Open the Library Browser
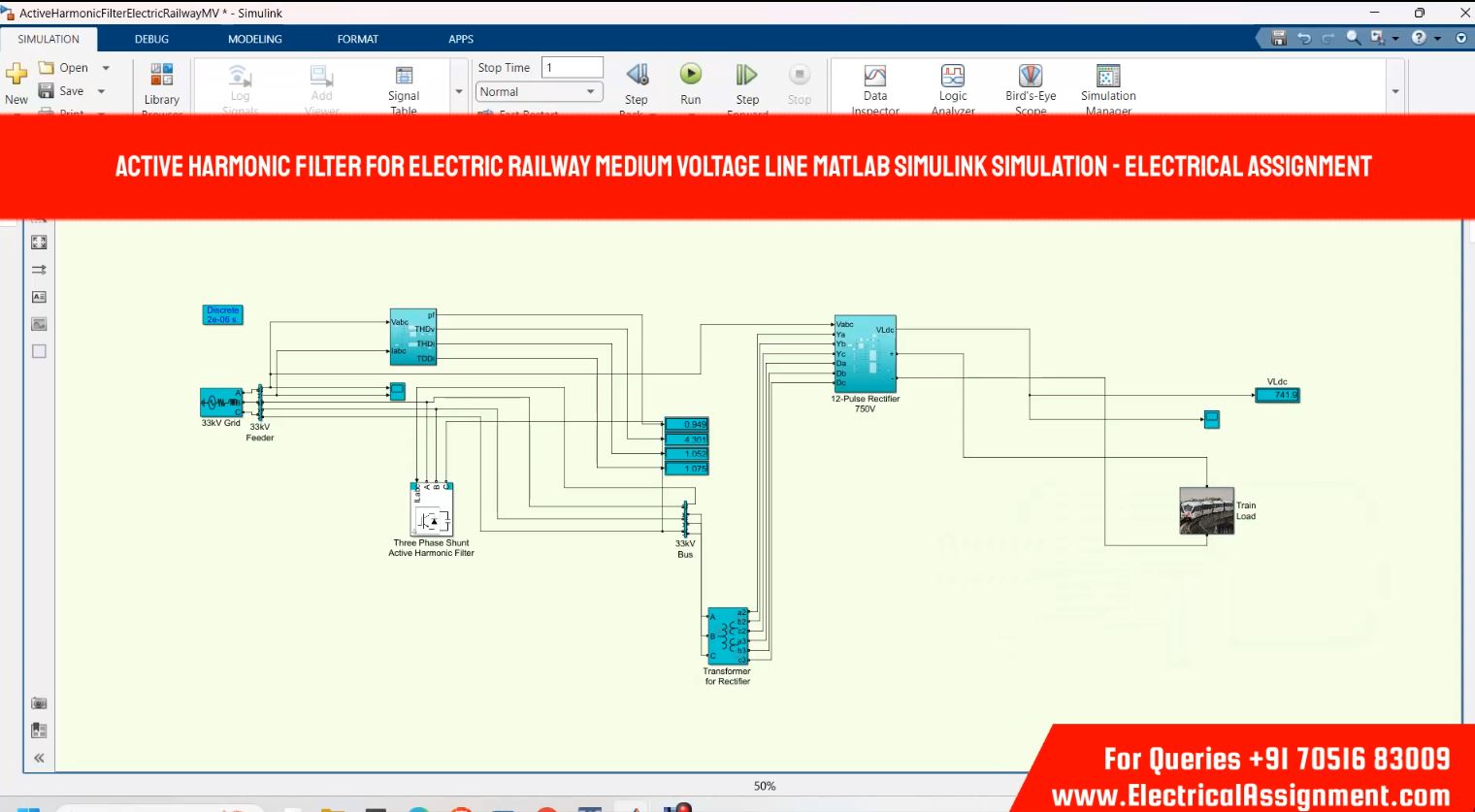 click(162, 87)
